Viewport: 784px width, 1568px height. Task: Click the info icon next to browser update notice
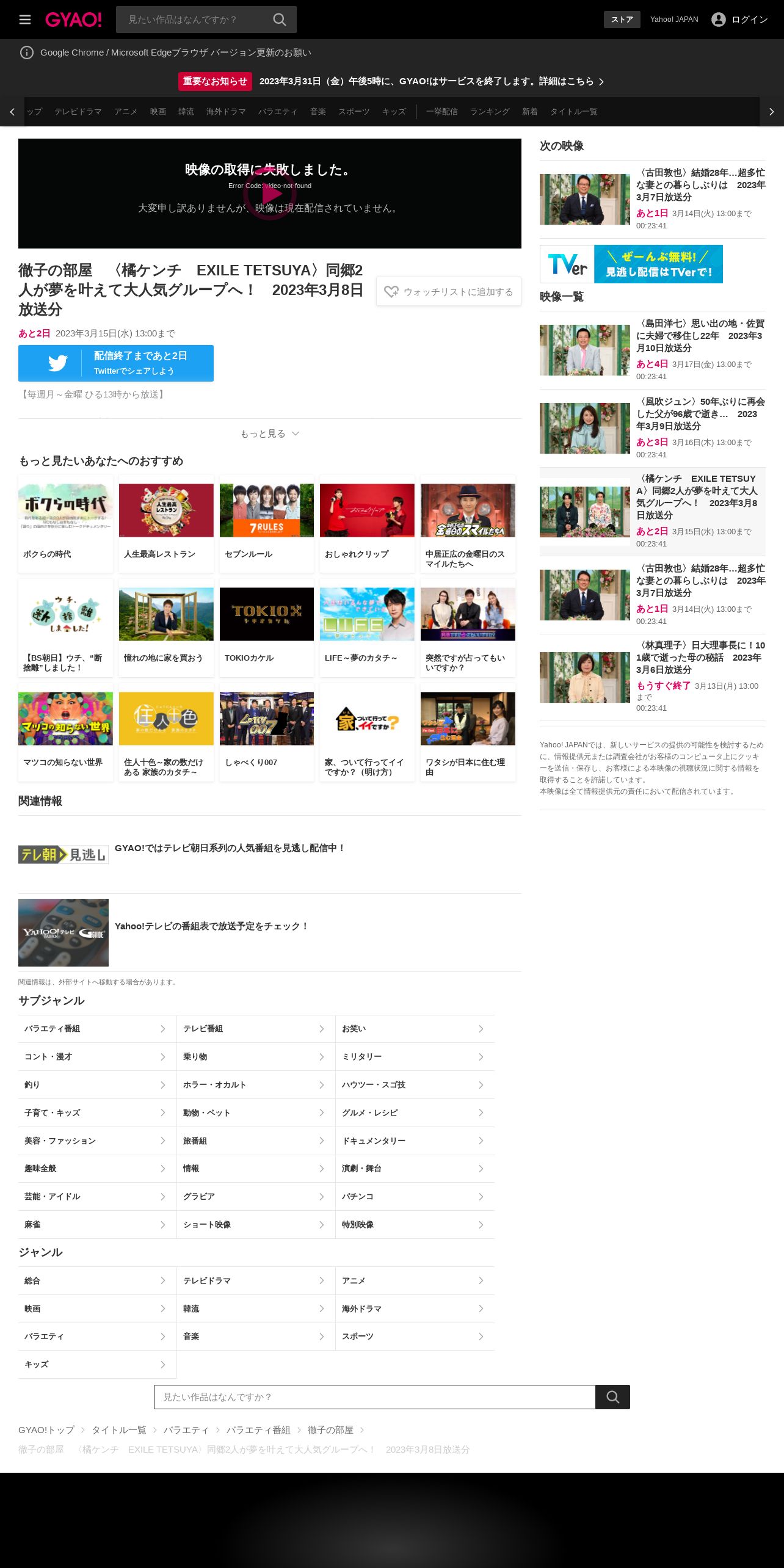(x=27, y=53)
